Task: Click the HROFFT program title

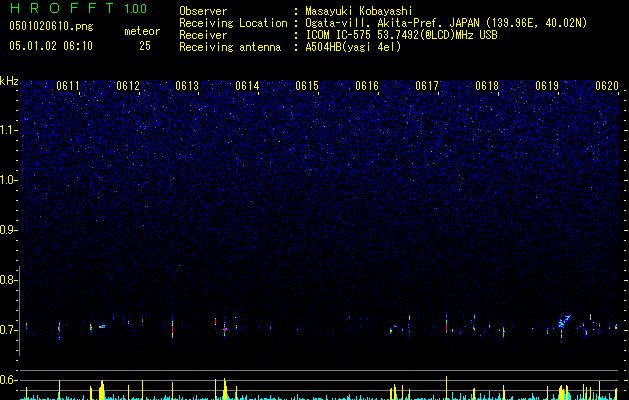Action: [61, 8]
